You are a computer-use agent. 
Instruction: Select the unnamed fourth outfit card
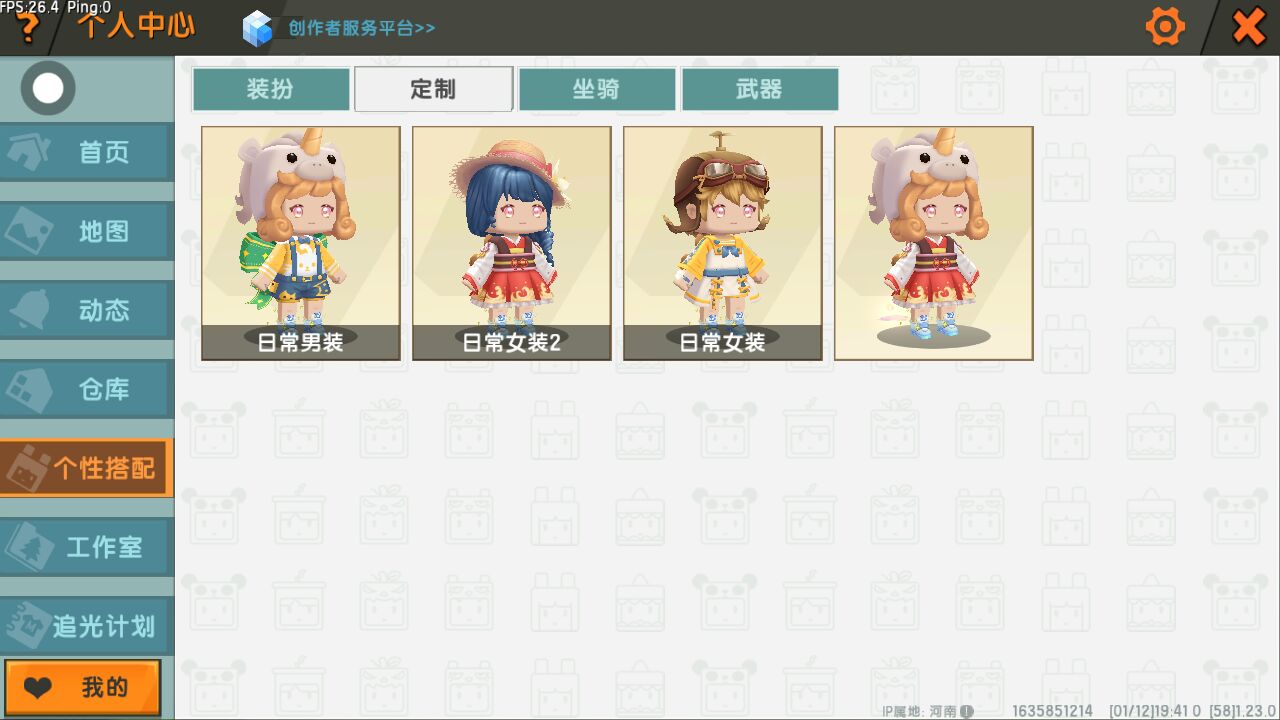[x=934, y=243]
